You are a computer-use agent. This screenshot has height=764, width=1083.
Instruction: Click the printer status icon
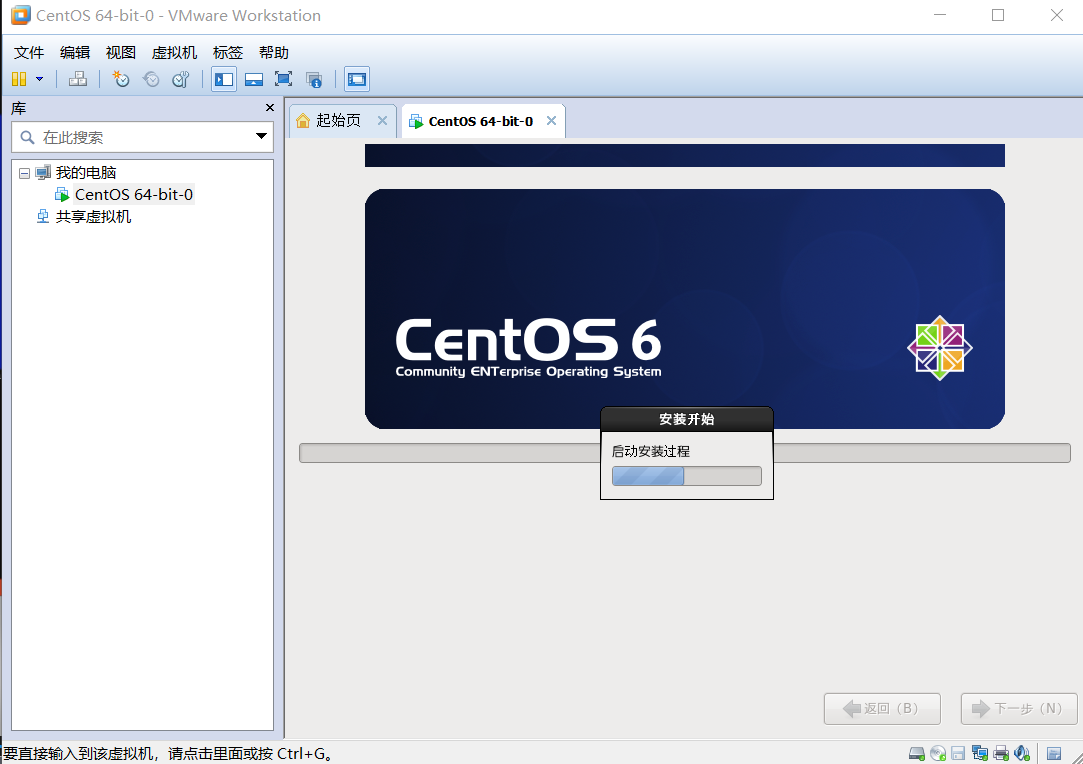point(1001,754)
